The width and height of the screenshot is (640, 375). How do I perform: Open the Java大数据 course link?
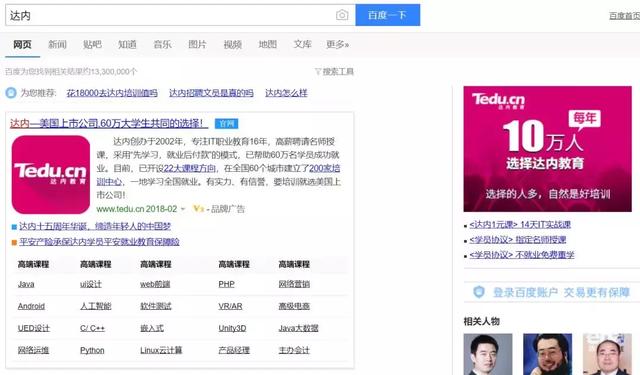click(x=298, y=328)
